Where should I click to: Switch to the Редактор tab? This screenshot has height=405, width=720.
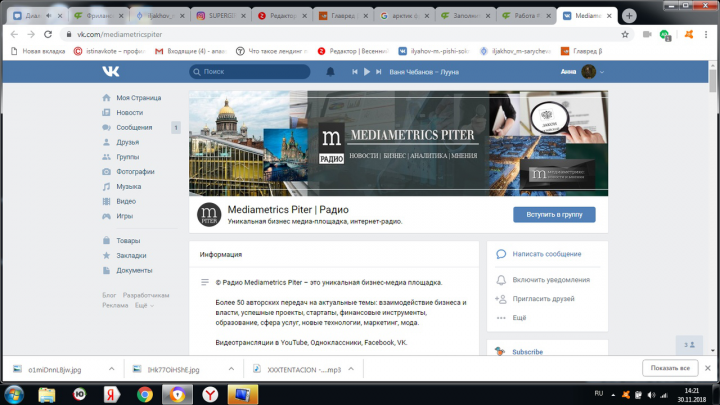(x=281, y=16)
